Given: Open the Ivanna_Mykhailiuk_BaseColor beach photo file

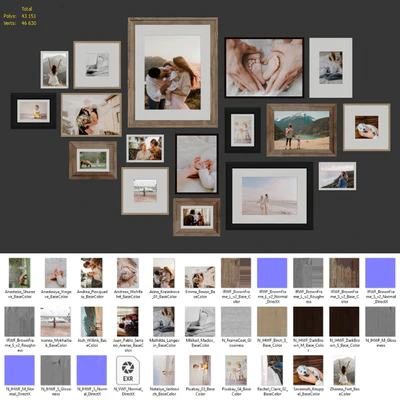Looking at the screenshot, I should (56, 322).
